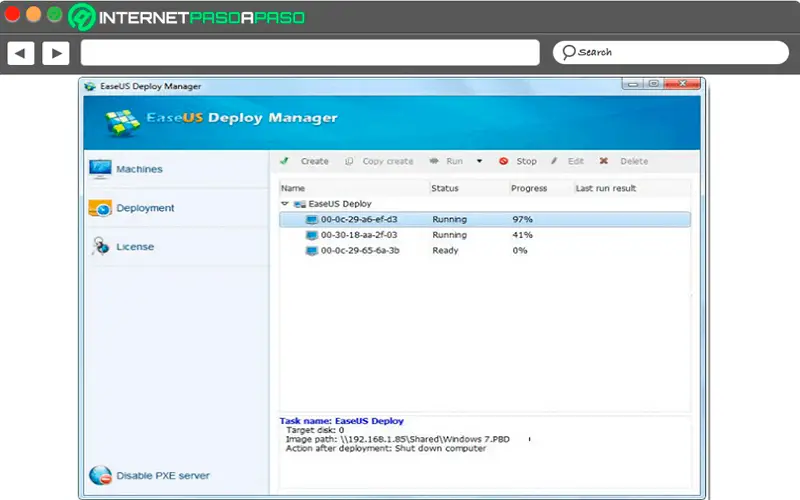Click the orange minimize dot
The height and width of the screenshot is (500, 800).
pos(34,14)
